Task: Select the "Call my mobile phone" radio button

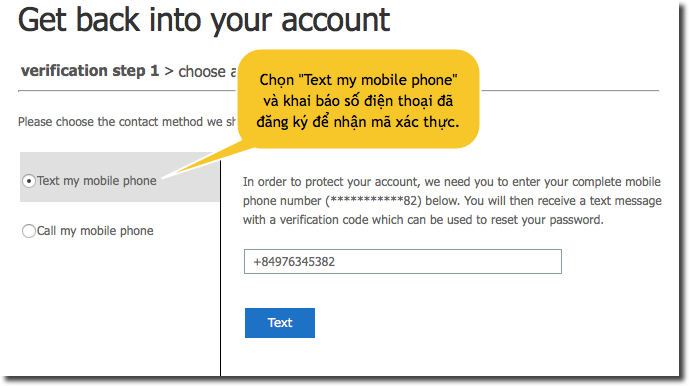Action: coord(29,231)
